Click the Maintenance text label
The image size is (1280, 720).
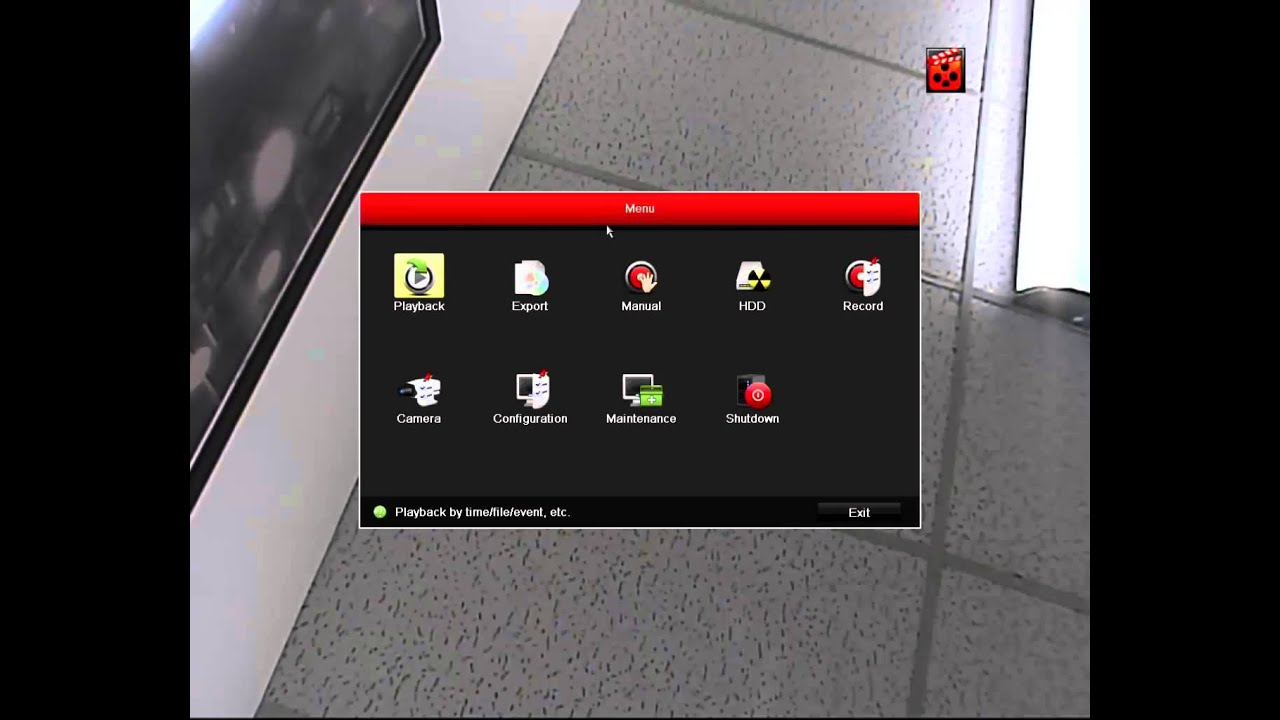(x=641, y=419)
